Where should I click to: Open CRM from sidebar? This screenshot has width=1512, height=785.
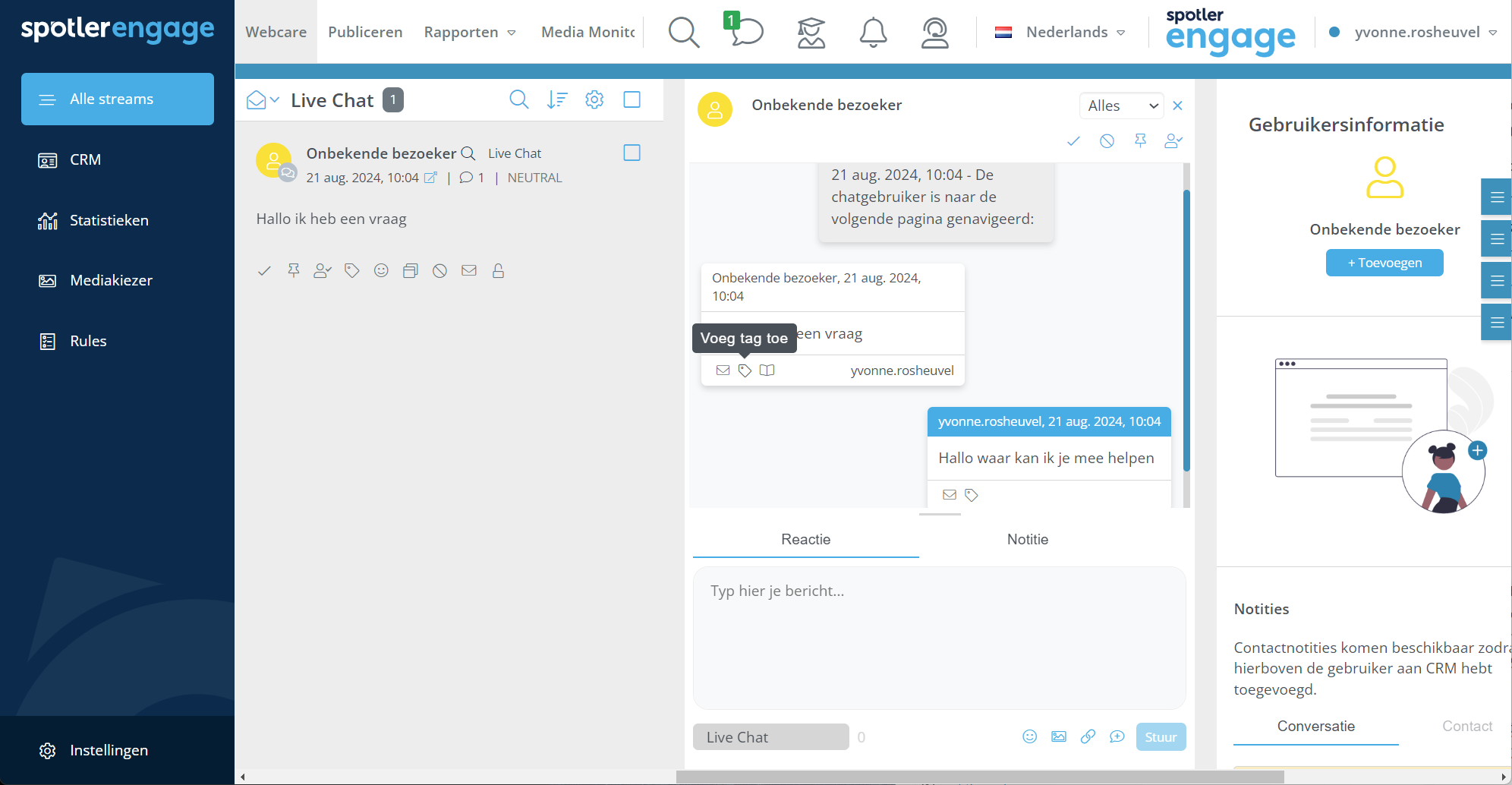85,159
